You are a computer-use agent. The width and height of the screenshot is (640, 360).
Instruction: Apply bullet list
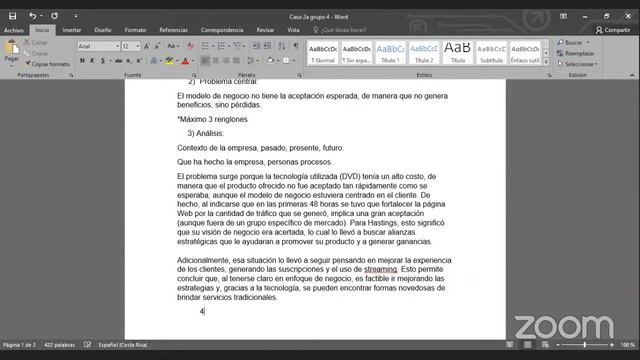pos(205,46)
